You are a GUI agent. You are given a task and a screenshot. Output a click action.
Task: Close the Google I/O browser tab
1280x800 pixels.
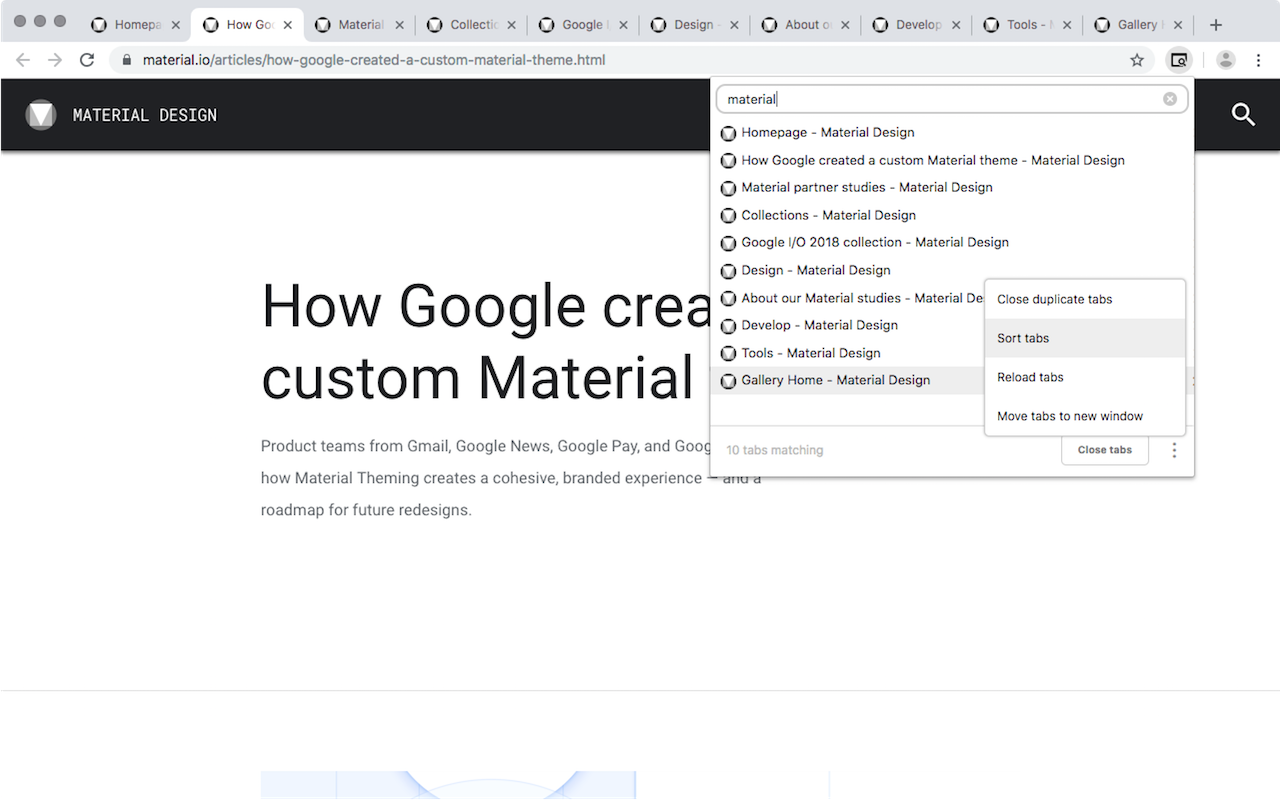click(623, 25)
